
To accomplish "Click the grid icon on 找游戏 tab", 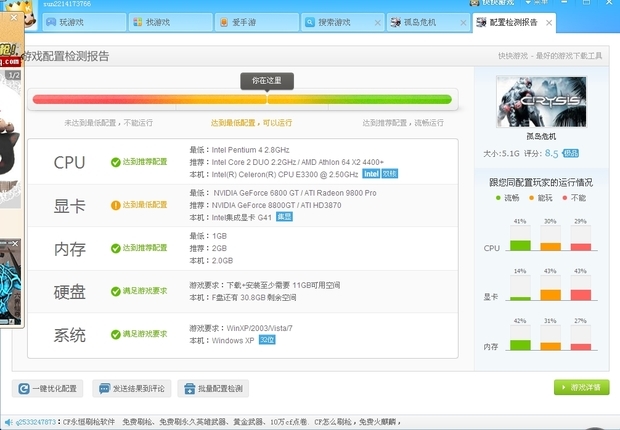I will 138,22.
